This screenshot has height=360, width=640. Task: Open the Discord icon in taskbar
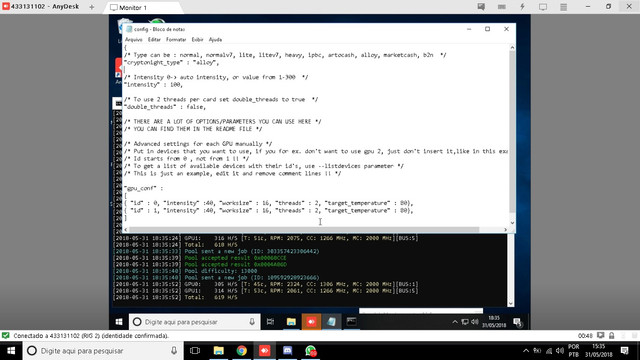(287, 351)
